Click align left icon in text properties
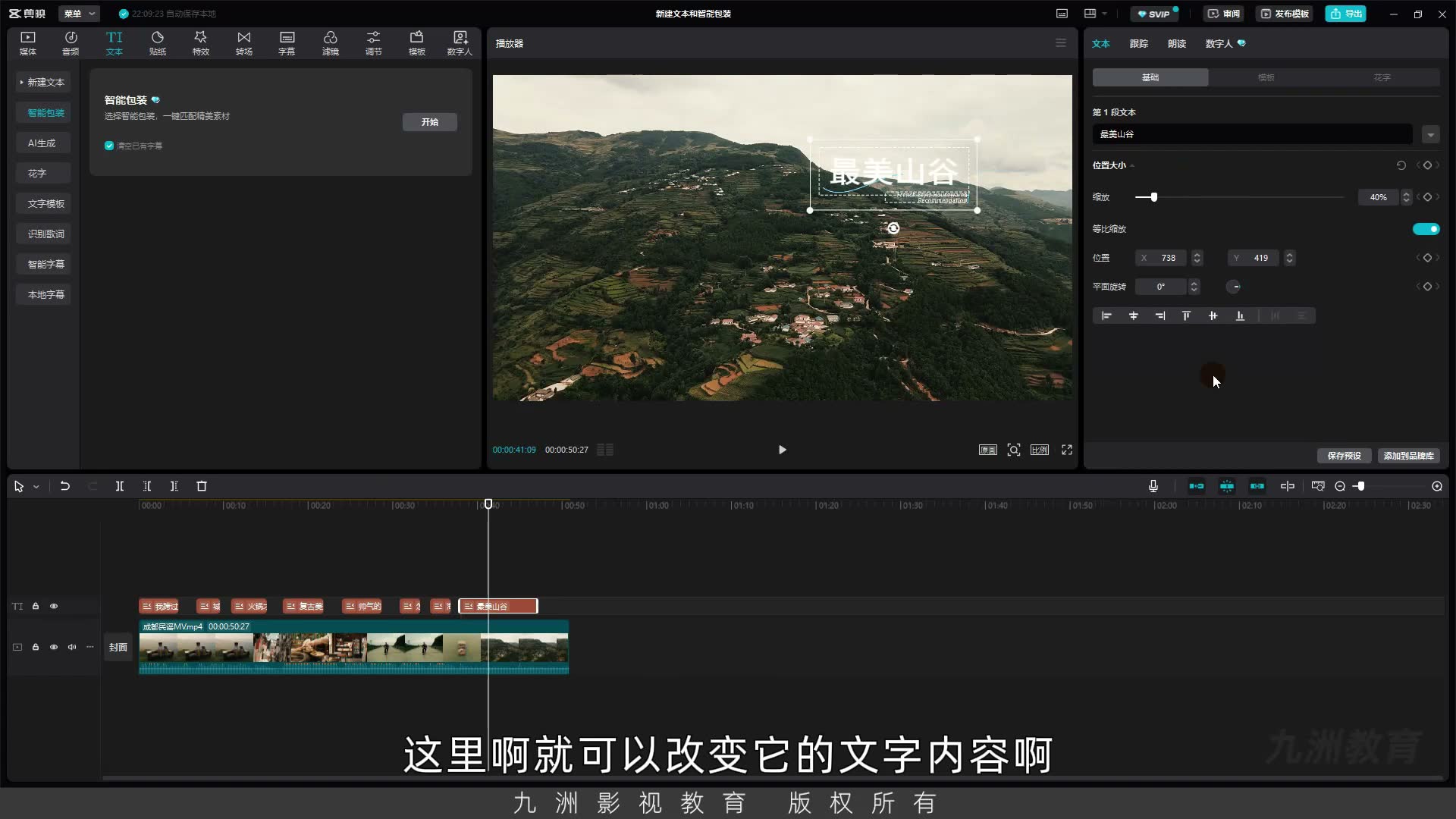Screen dimensions: 1456x819 tap(1106, 315)
